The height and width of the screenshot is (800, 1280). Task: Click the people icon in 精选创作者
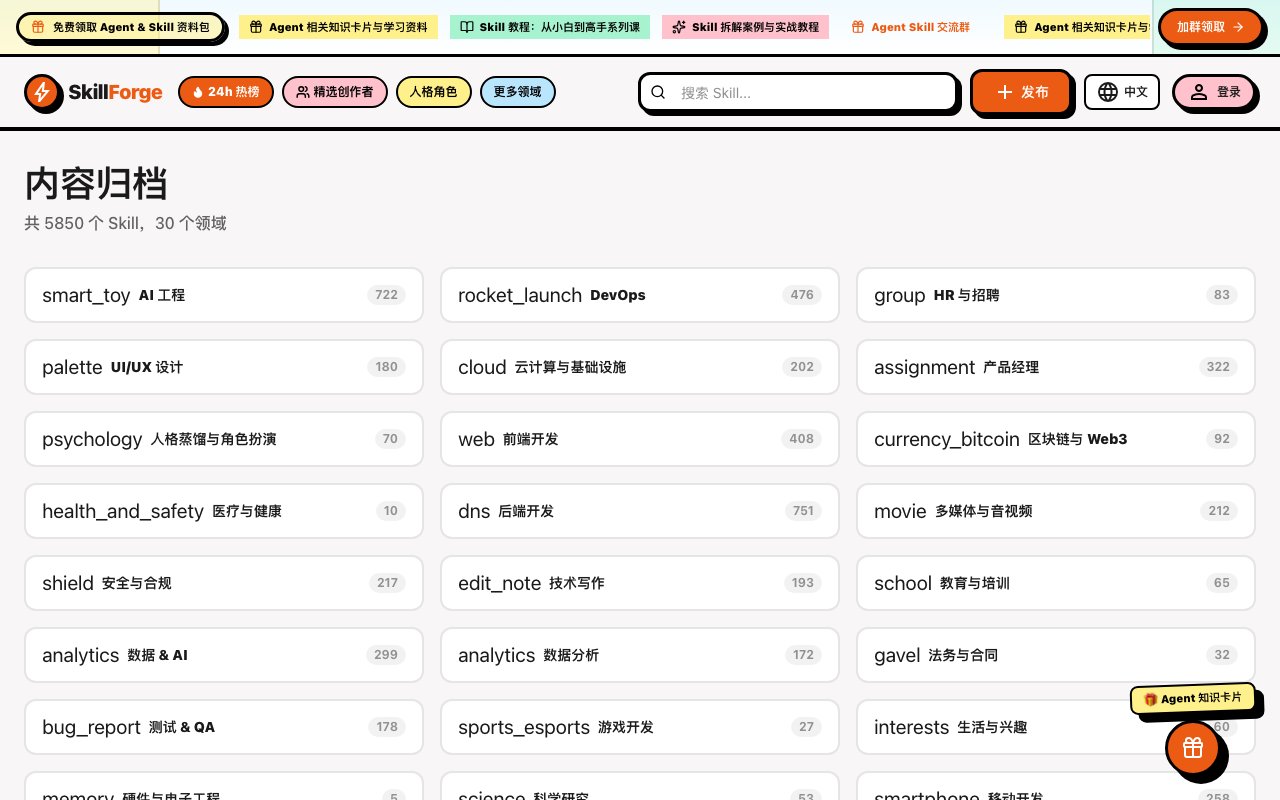pos(303,92)
